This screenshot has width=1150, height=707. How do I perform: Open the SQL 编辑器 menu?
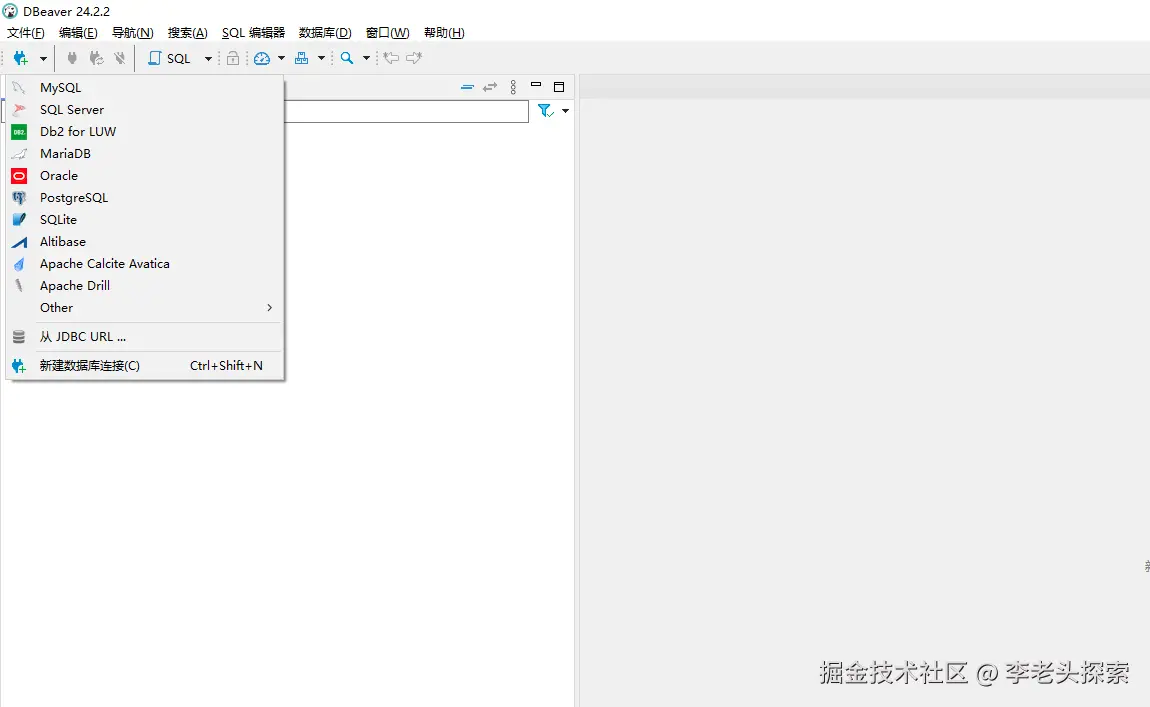click(x=253, y=33)
